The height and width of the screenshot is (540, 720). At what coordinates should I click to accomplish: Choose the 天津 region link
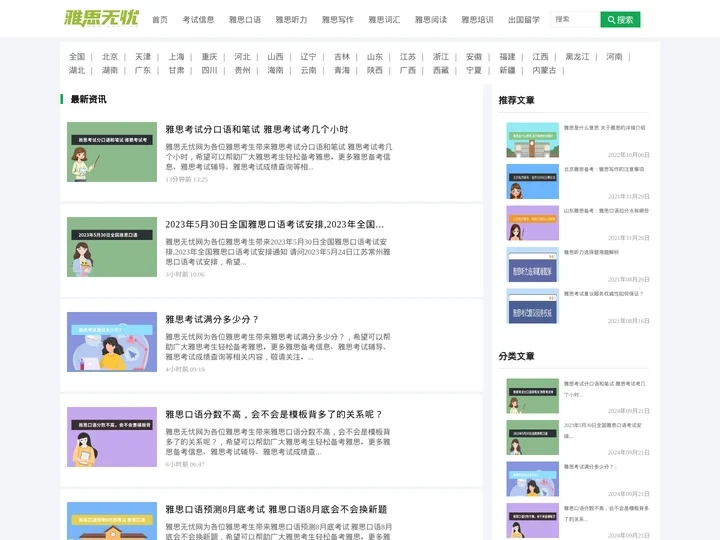click(143, 56)
